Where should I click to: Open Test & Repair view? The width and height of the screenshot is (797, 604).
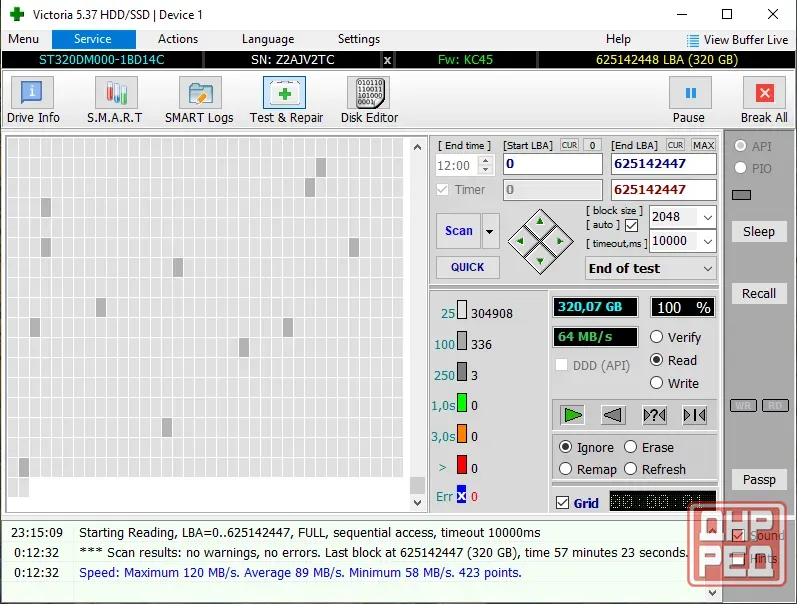tap(286, 100)
